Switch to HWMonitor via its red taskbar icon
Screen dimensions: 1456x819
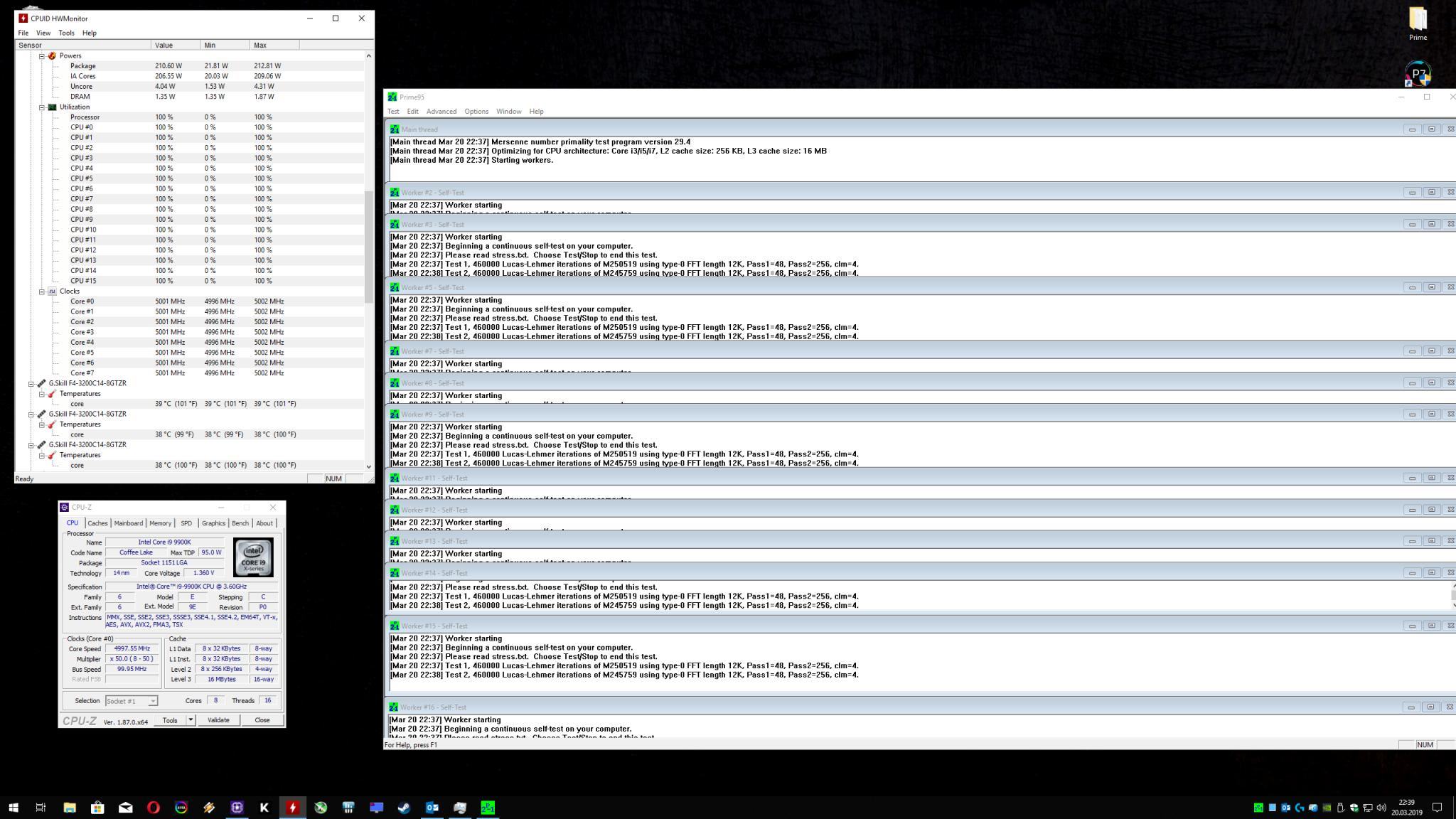(292, 807)
